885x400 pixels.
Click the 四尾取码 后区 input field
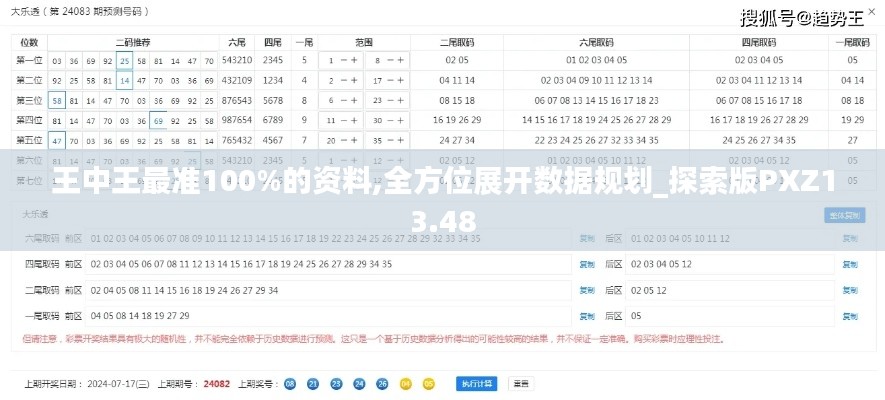[x=730, y=264]
